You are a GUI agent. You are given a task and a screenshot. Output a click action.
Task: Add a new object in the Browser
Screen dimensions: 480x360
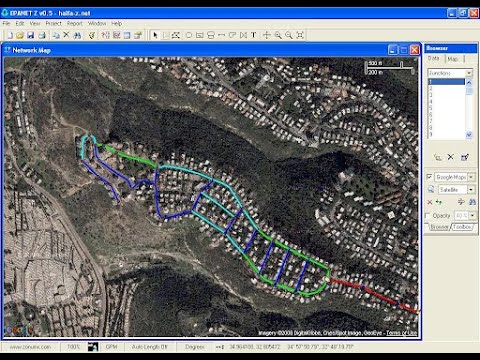pos(438,157)
